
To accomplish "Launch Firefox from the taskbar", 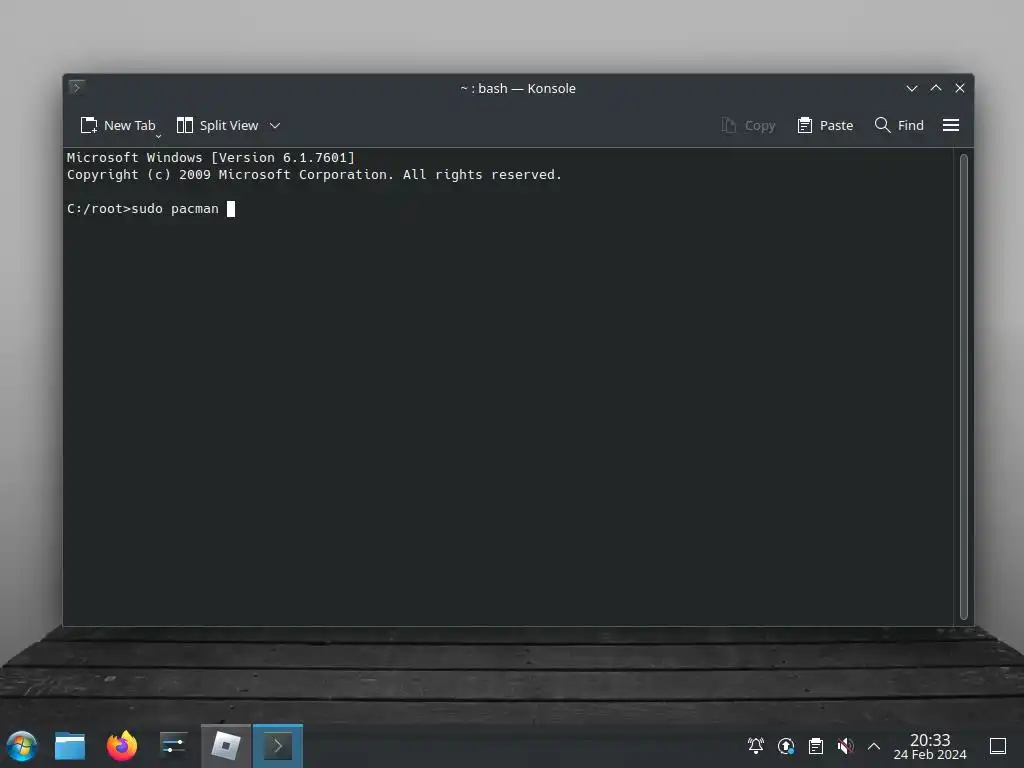I will coord(122,746).
